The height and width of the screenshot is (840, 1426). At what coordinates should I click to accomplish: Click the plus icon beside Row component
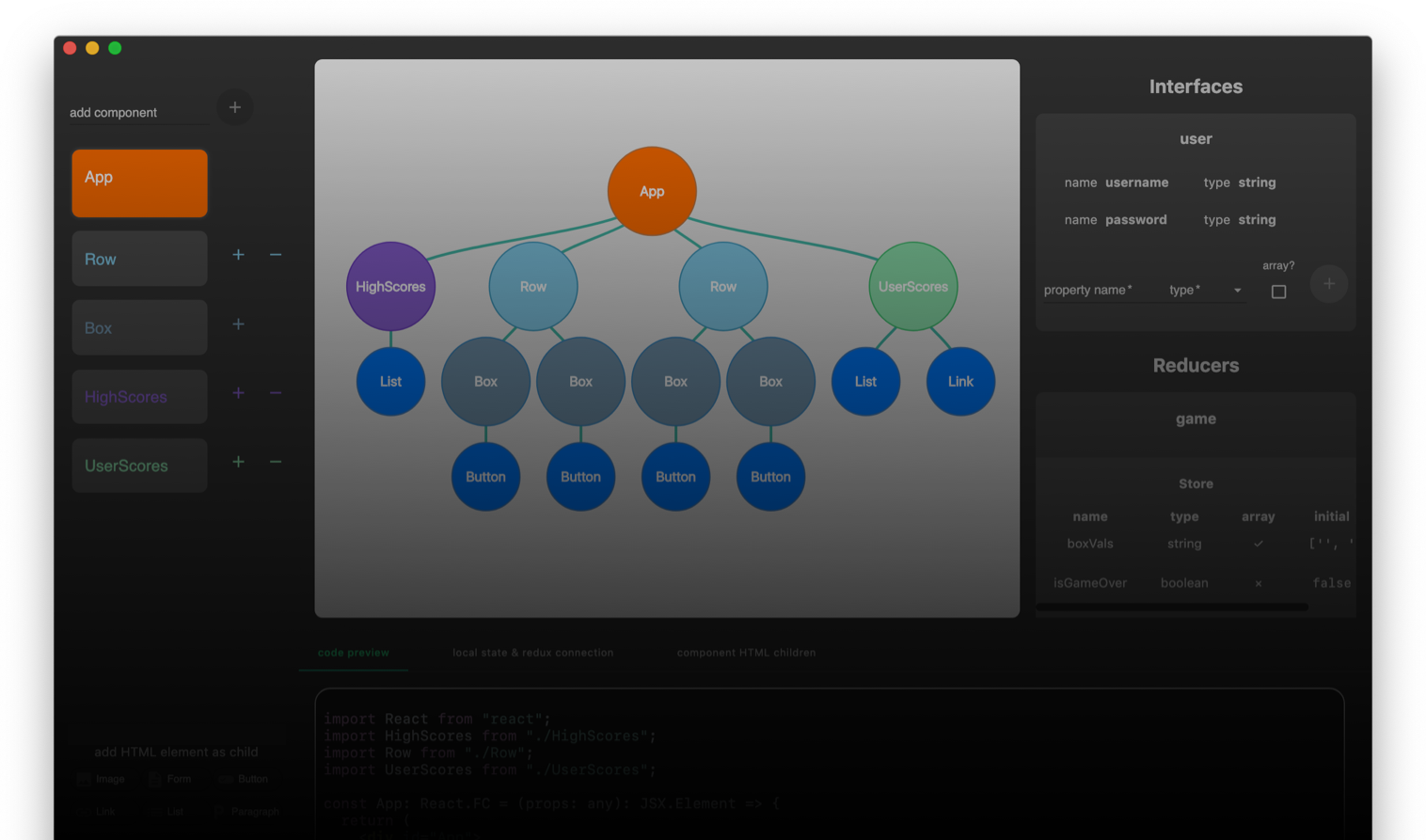coord(239,255)
